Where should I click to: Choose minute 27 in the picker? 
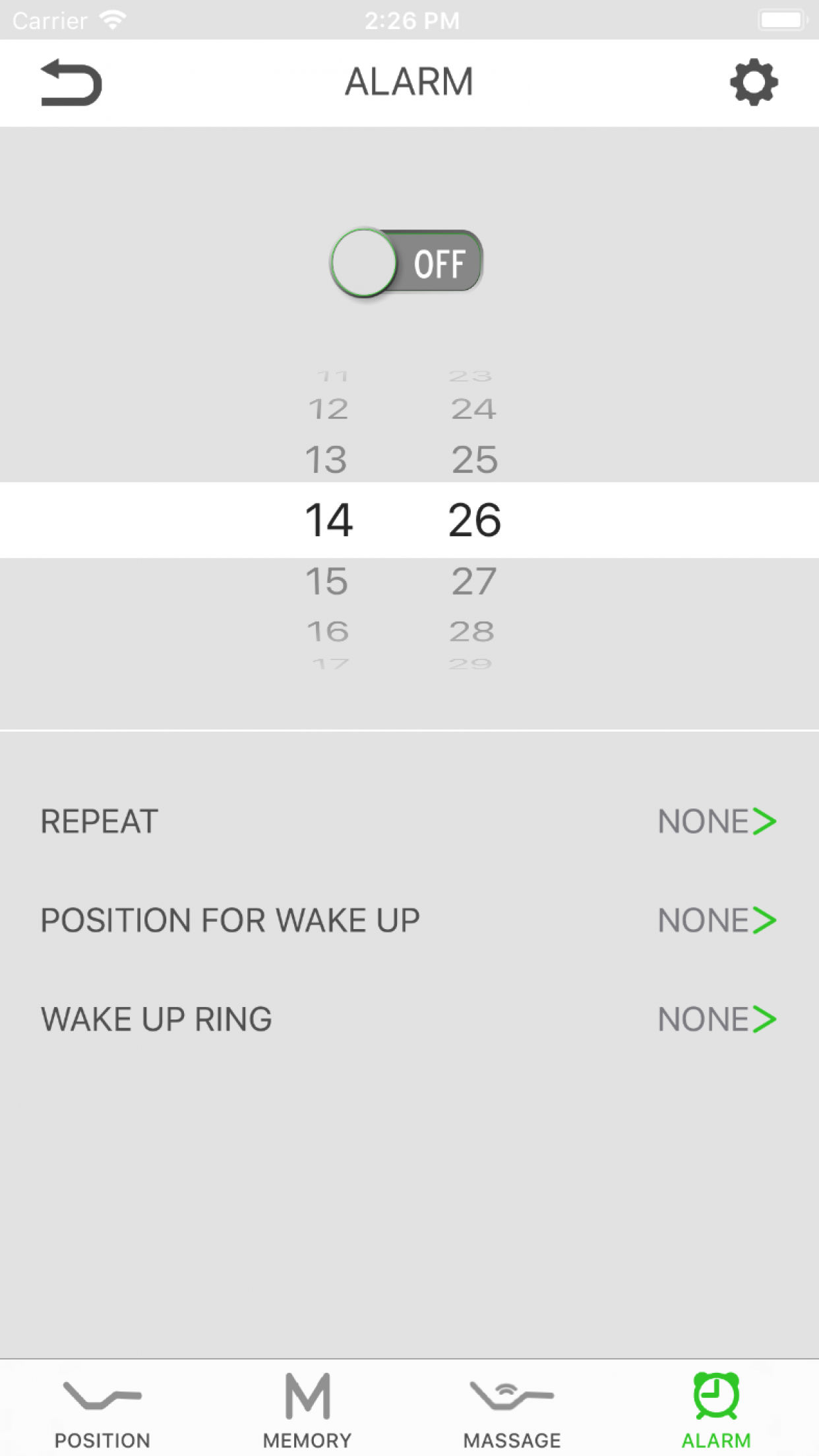[475, 582]
